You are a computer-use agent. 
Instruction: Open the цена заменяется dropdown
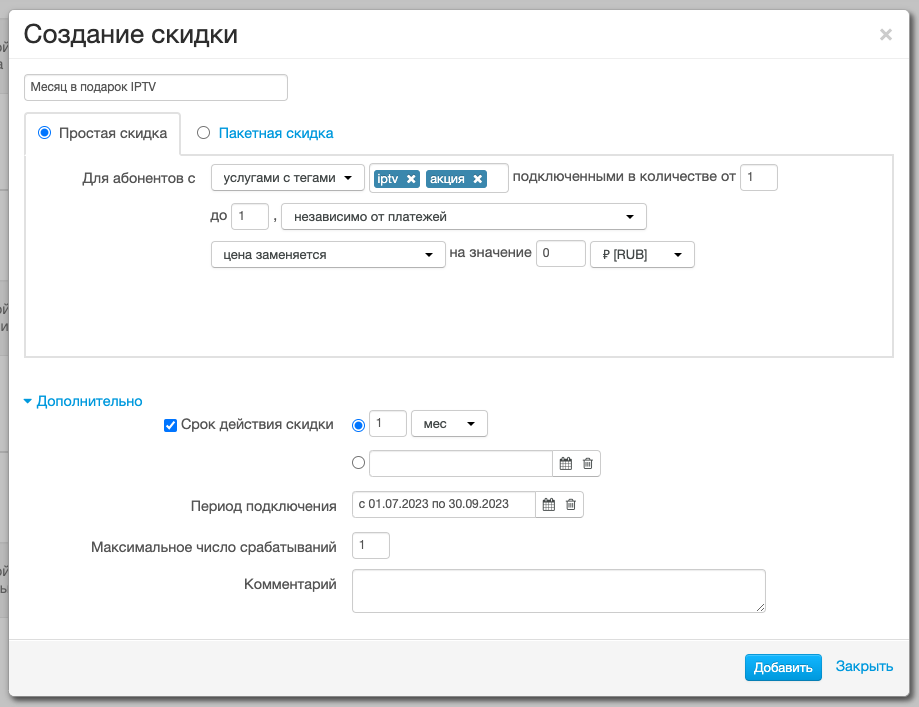pyautogui.click(x=328, y=254)
